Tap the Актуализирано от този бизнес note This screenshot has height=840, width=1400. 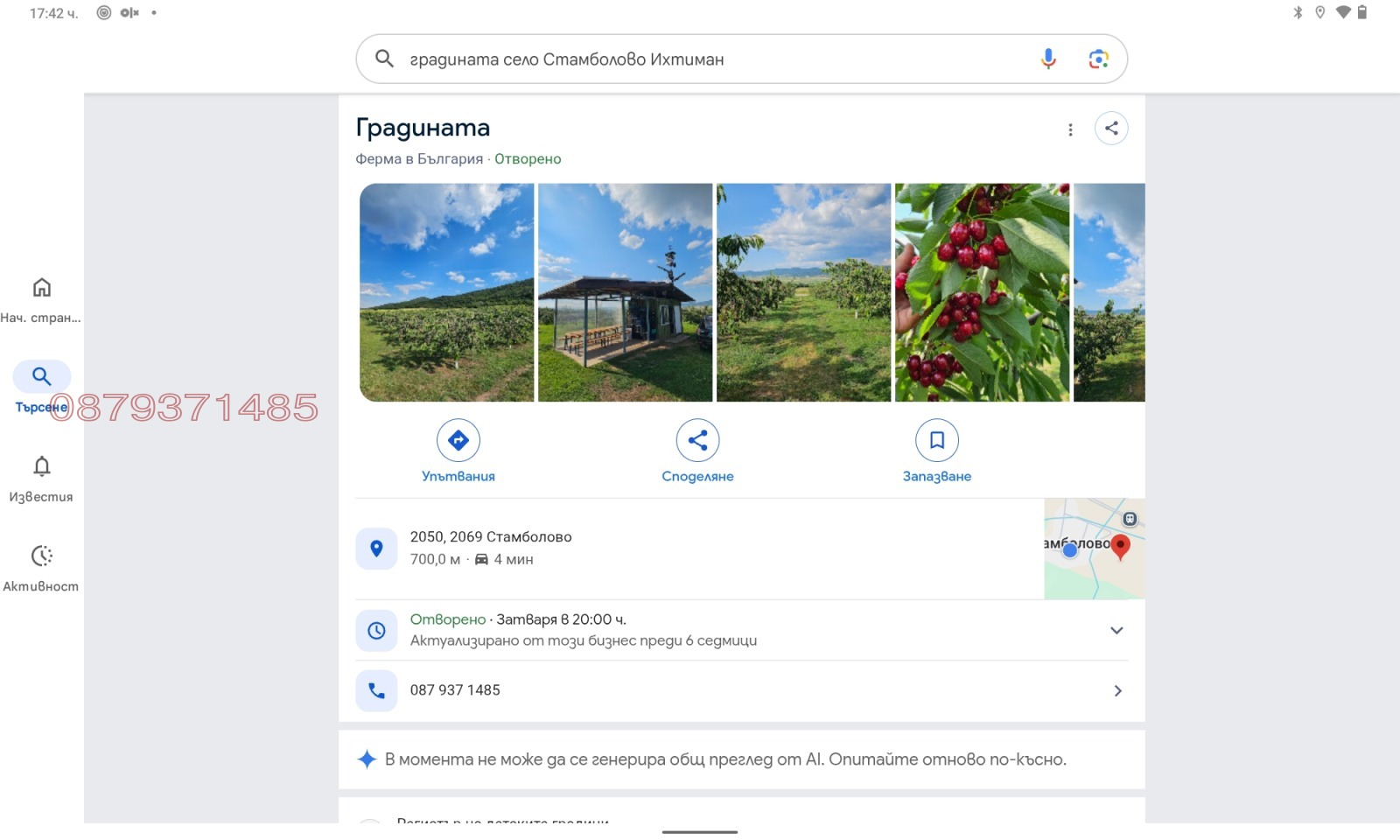tap(584, 640)
